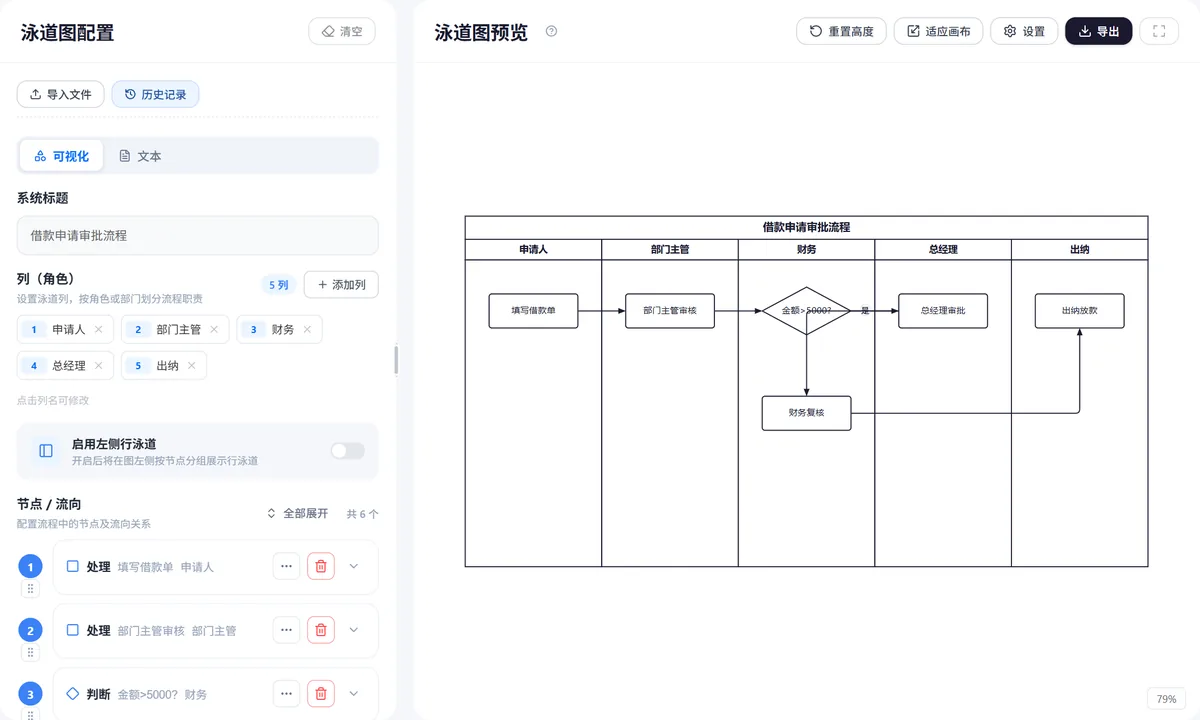This screenshot has width=1200, height=720.
Task: Open the 导入文件 import file button
Action: (x=60, y=94)
